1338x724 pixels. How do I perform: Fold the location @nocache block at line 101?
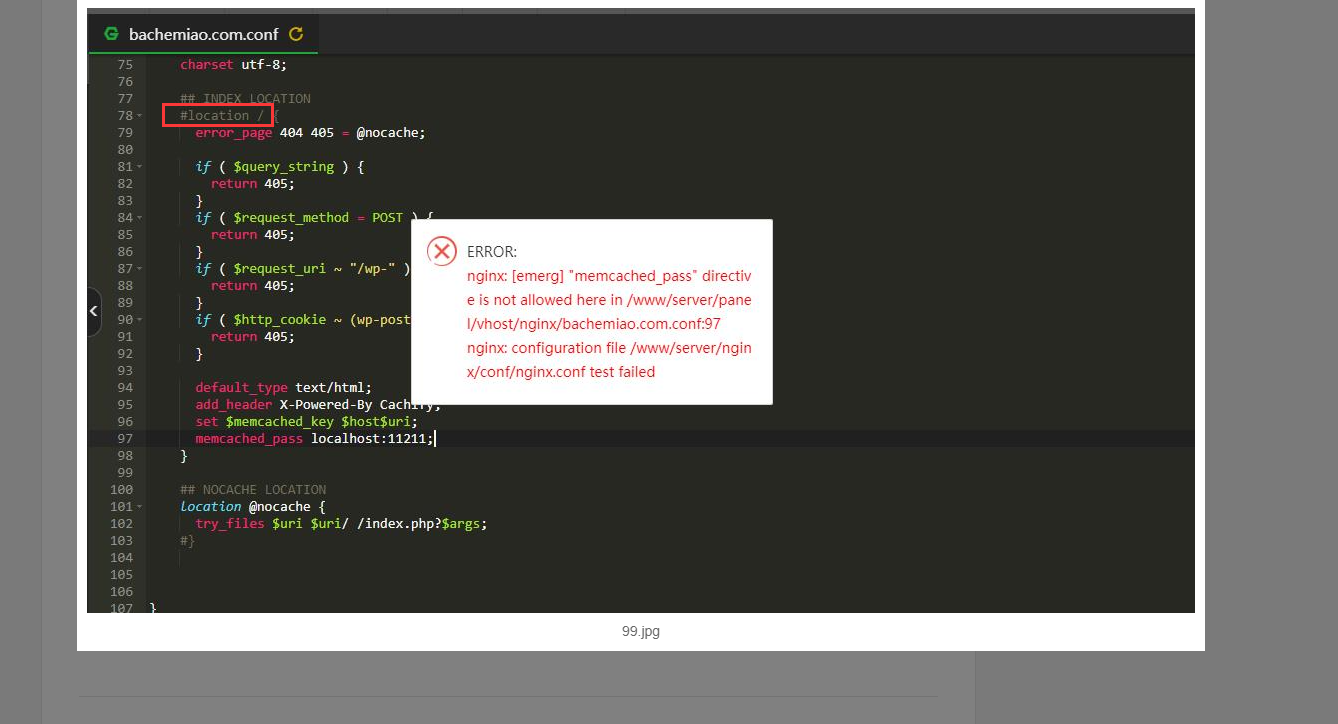(139, 507)
